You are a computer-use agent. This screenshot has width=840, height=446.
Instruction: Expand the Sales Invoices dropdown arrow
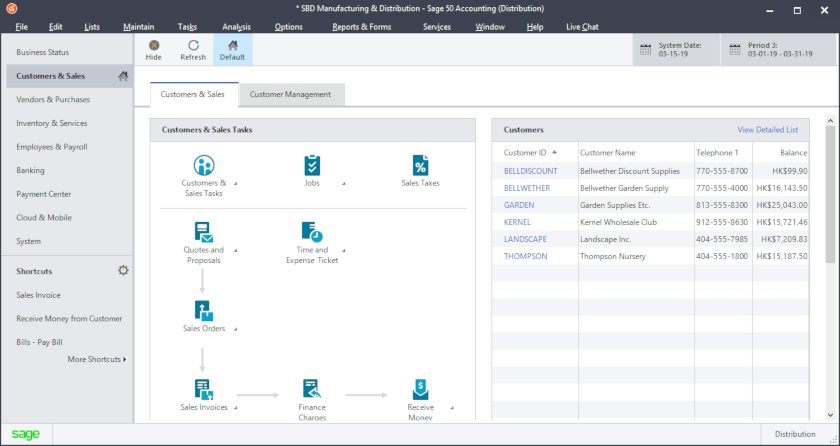tap(235, 409)
